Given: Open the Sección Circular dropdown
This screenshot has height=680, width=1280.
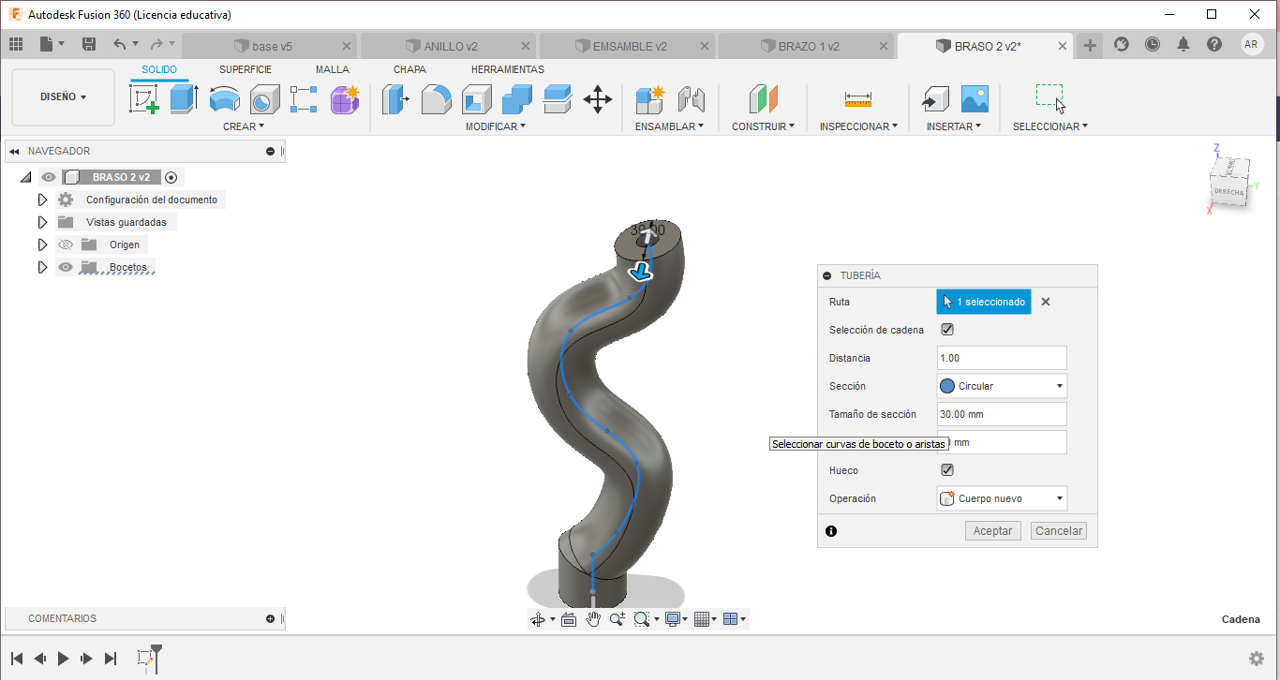Looking at the screenshot, I should (x=1002, y=386).
